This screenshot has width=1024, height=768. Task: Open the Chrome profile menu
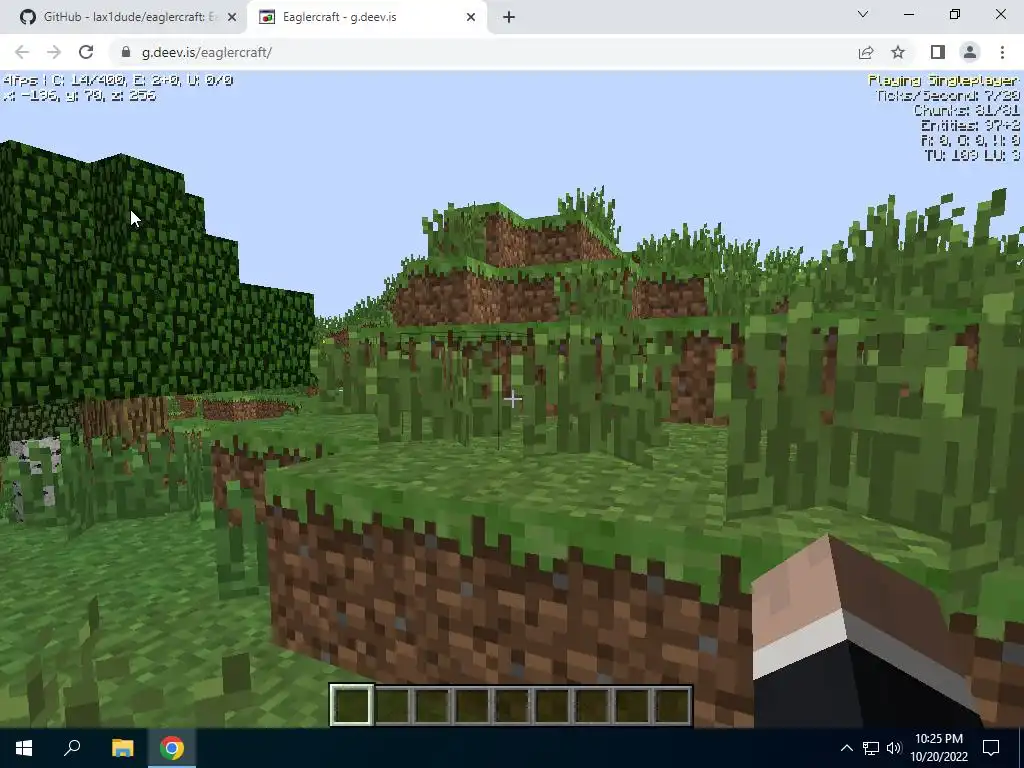[970, 52]
